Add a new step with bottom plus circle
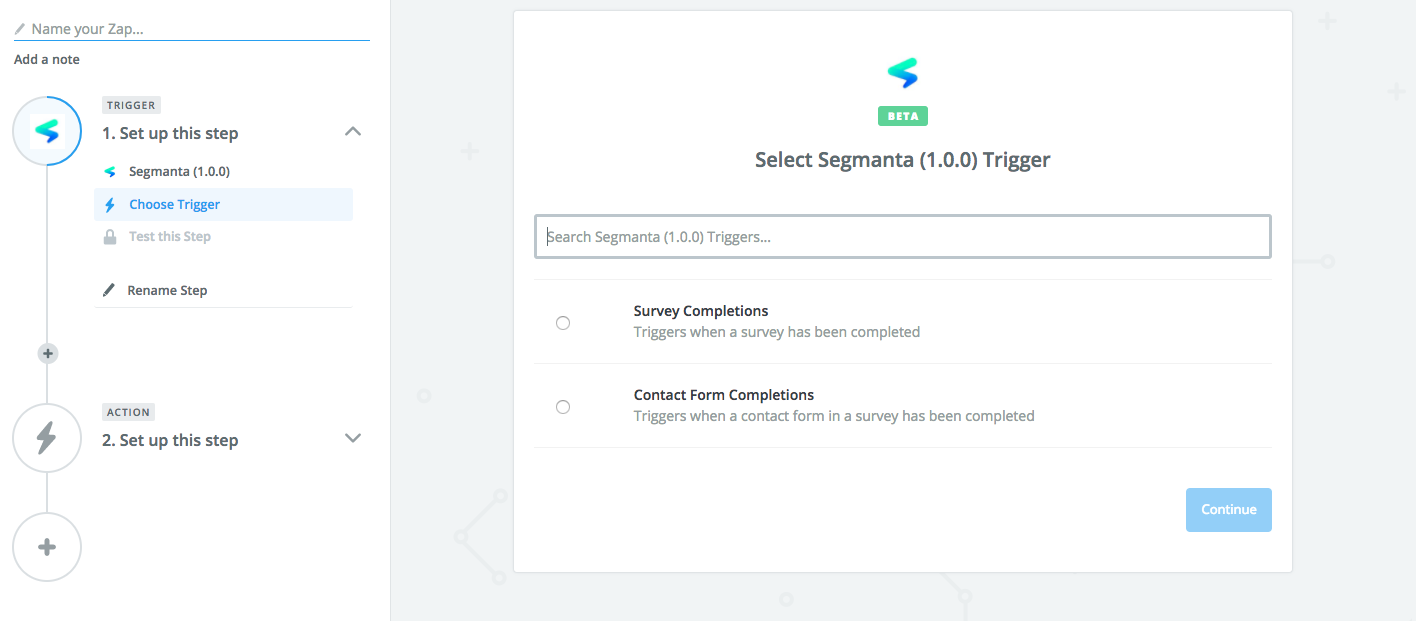Viewport: 1416px width, 621px height. click(x=47, y=547)
